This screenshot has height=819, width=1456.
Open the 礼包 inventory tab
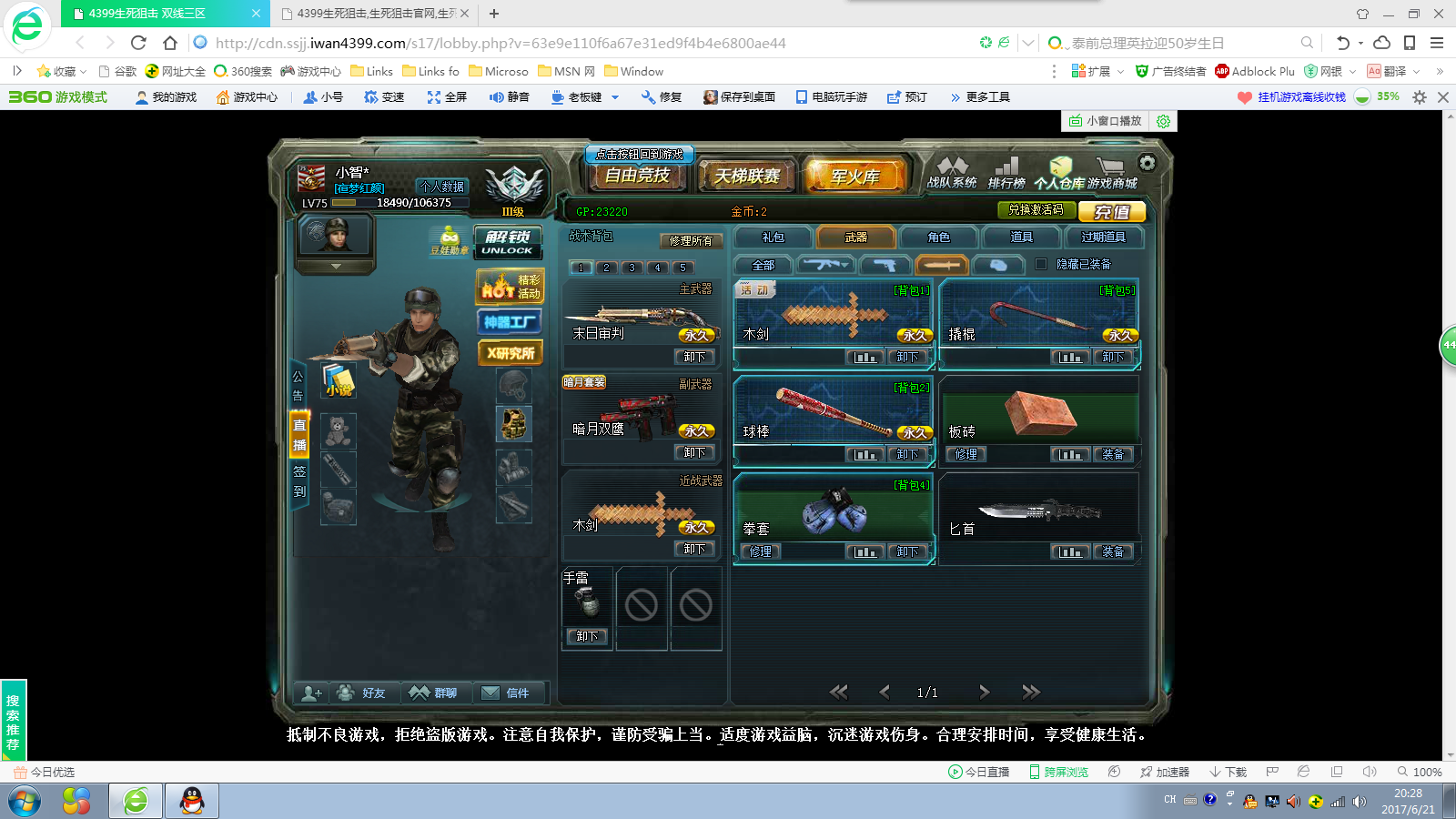(x=773, y=238)
